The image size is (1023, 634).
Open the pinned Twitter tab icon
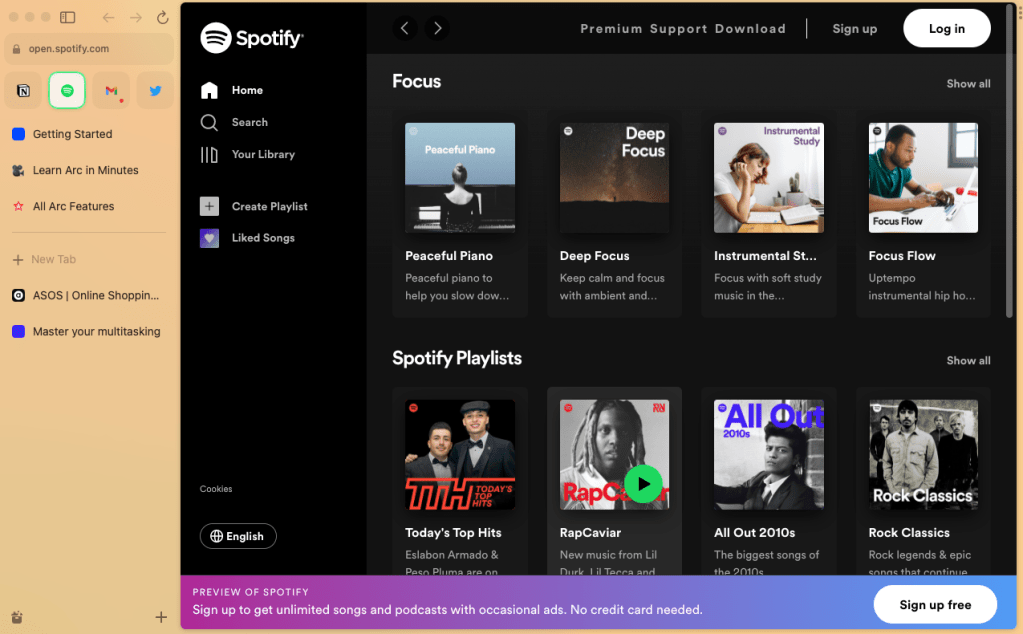155,91
